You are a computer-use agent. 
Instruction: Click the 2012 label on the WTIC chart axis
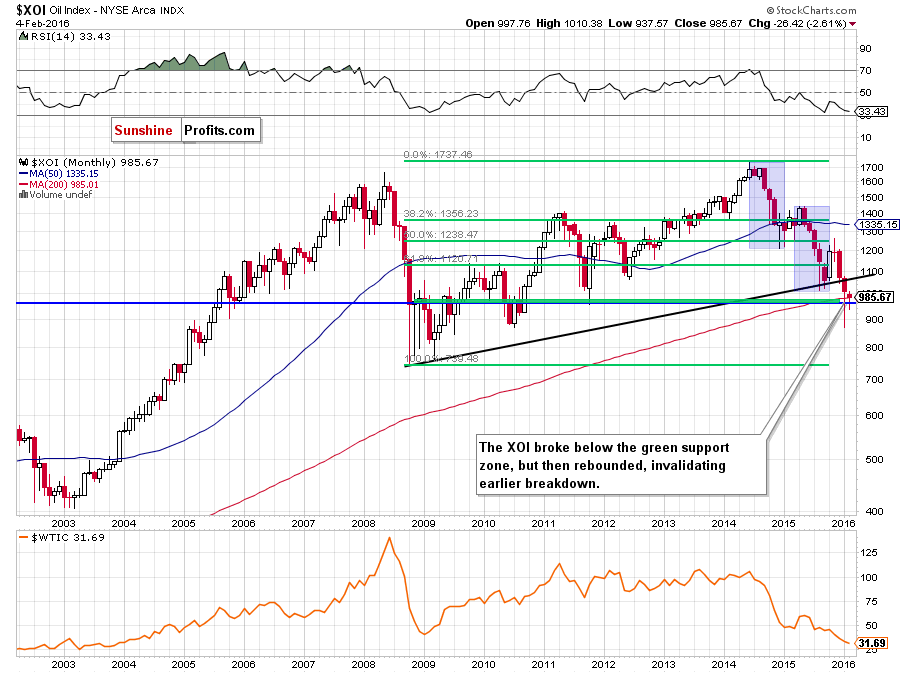click(603, 664)
